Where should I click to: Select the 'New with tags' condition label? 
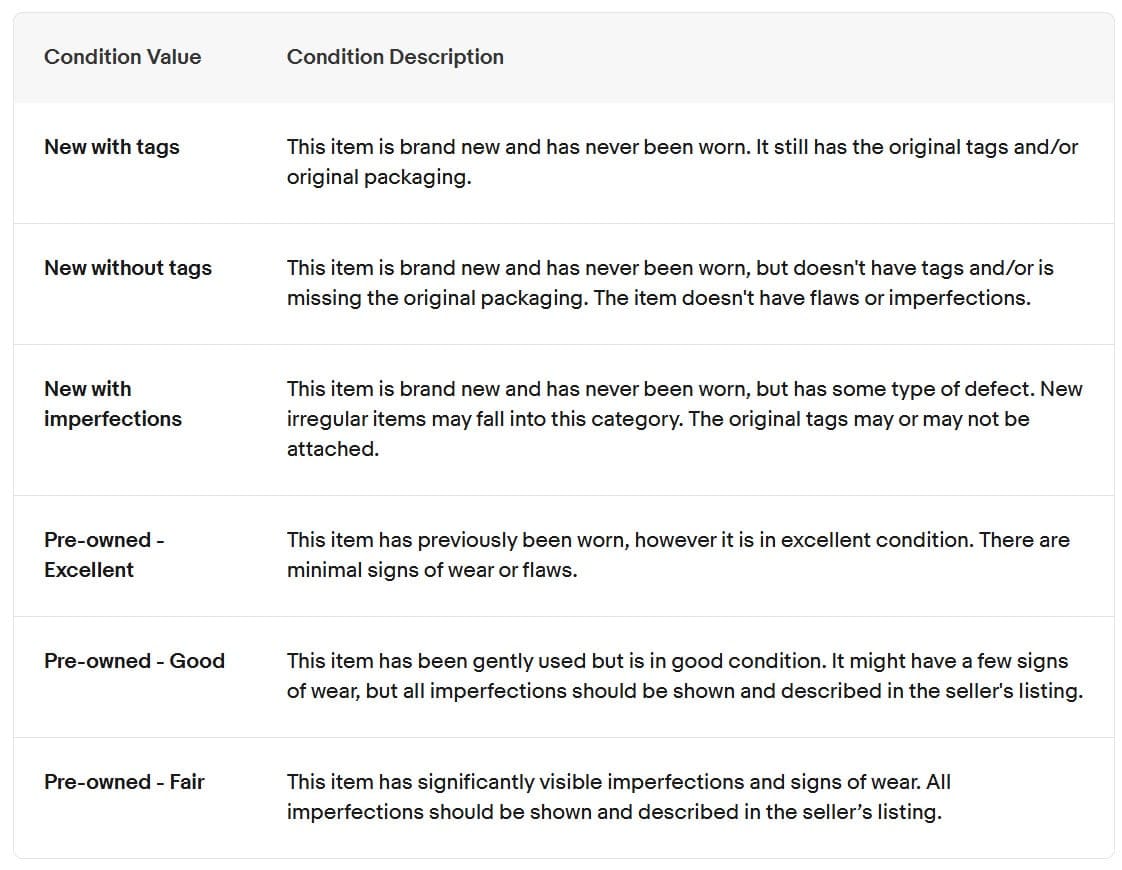112,147
